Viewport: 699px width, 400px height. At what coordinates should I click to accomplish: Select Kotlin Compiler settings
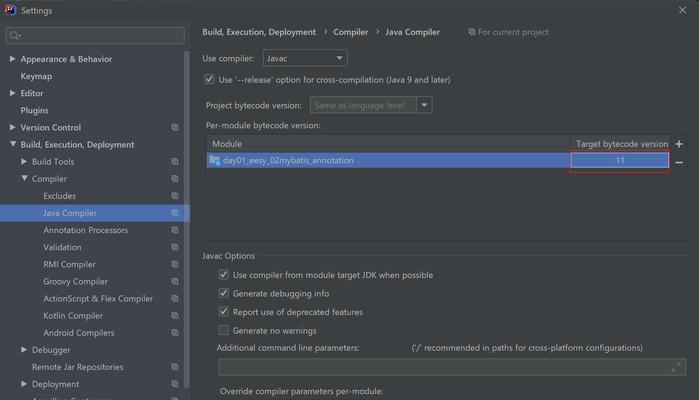click(x=73, y=316)
